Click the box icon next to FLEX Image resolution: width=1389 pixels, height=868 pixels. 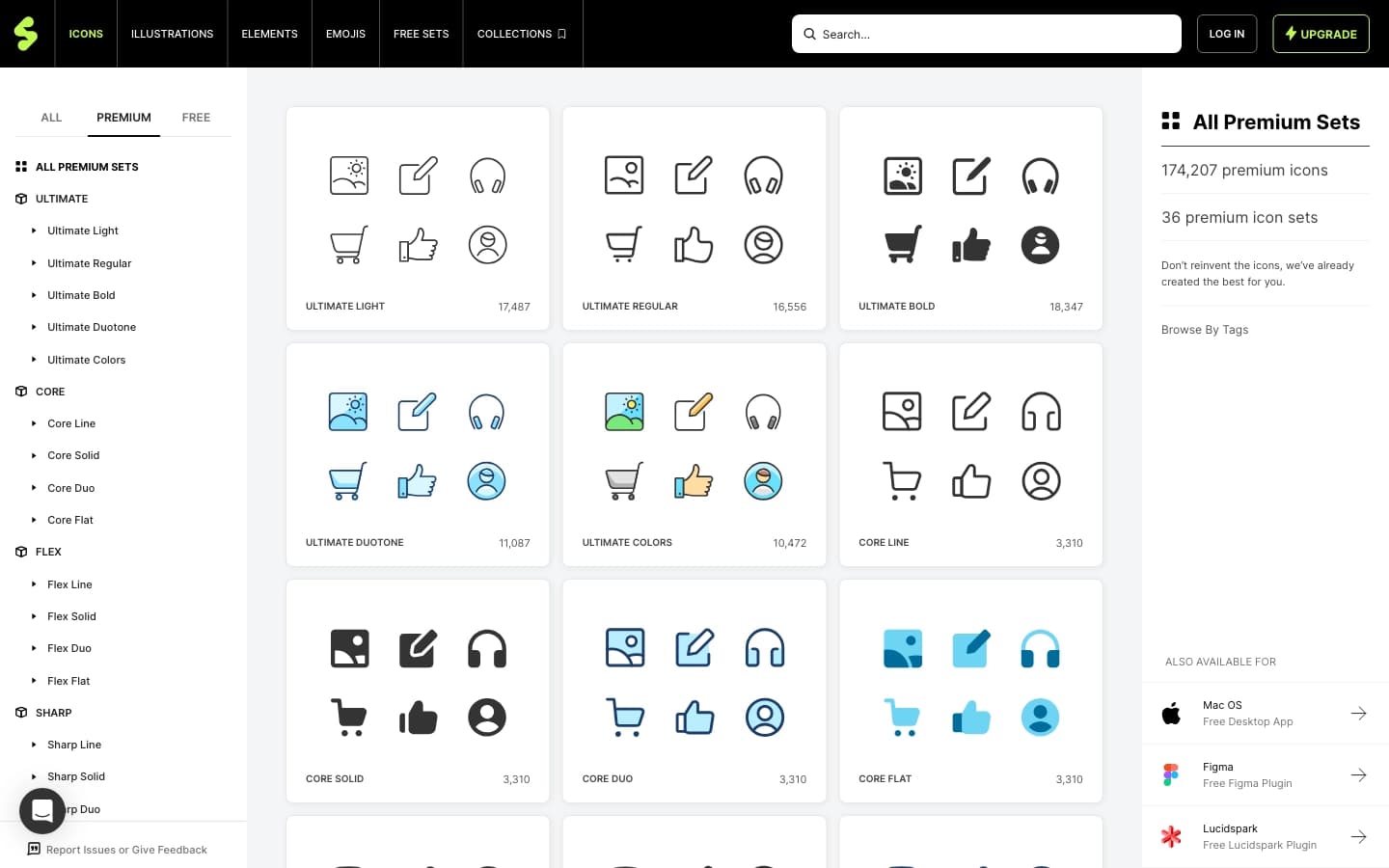[21, 552]
